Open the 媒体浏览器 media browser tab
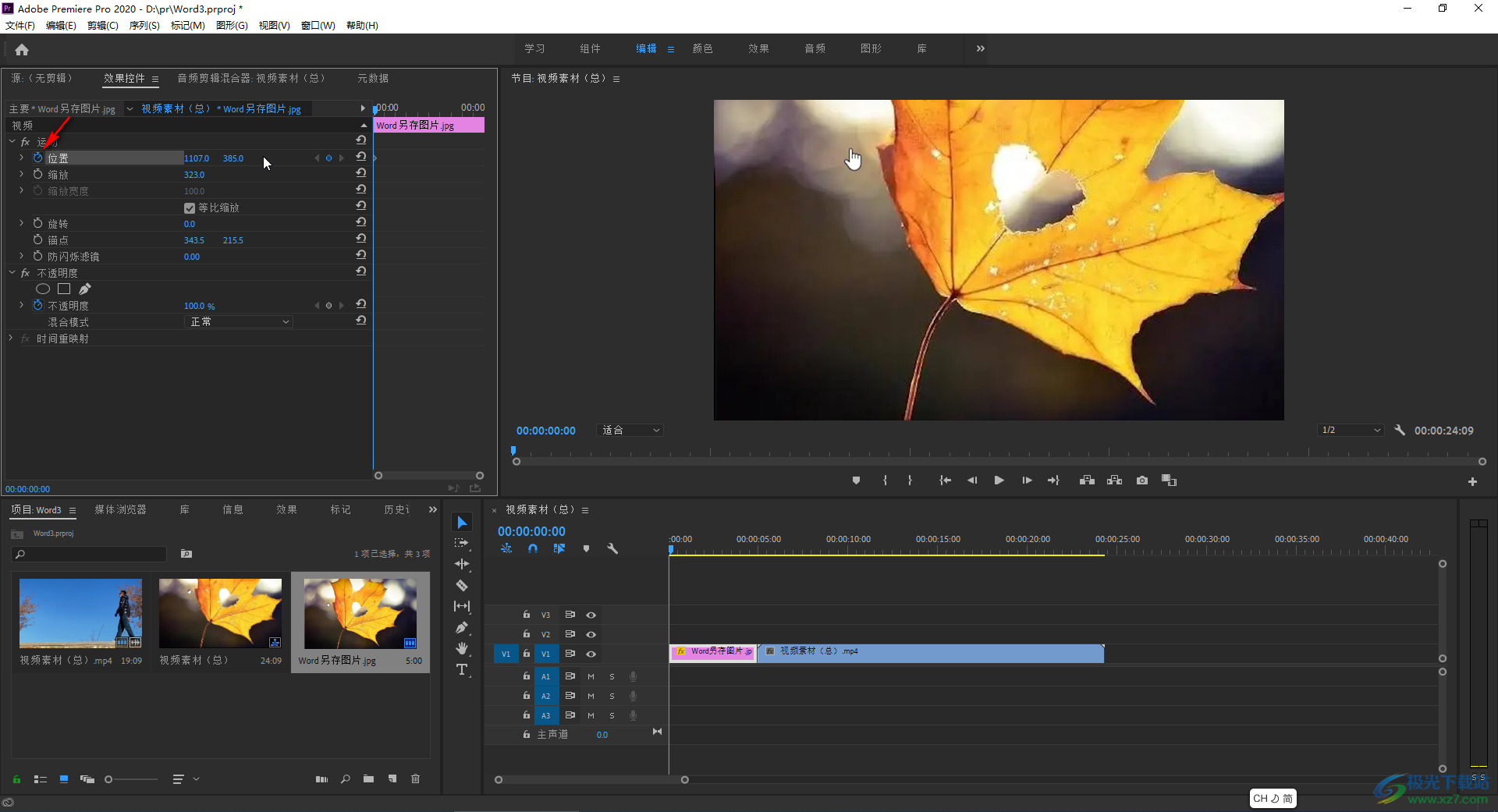 tap(120, 509)
